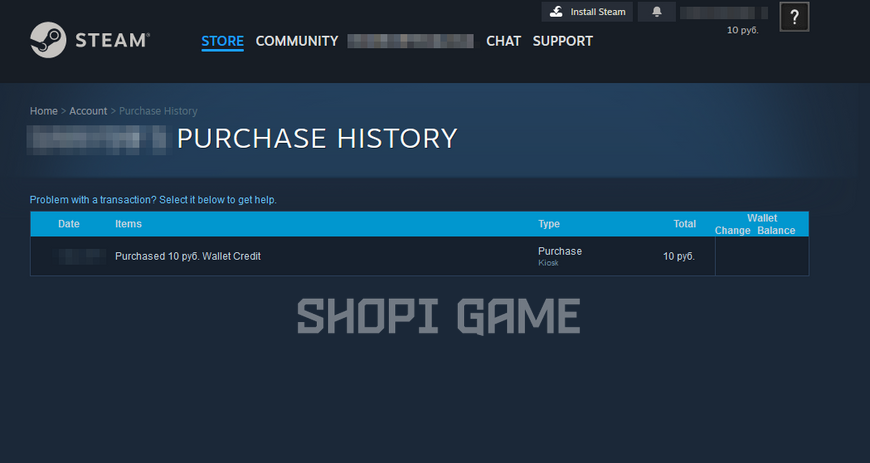
Task: Click the blurred username menu item
Action: [411, 41]
